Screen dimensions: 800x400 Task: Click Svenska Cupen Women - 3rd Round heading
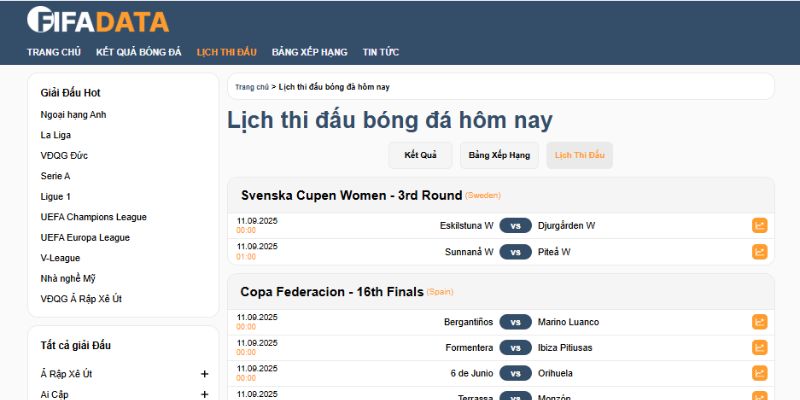click(352, 195)
